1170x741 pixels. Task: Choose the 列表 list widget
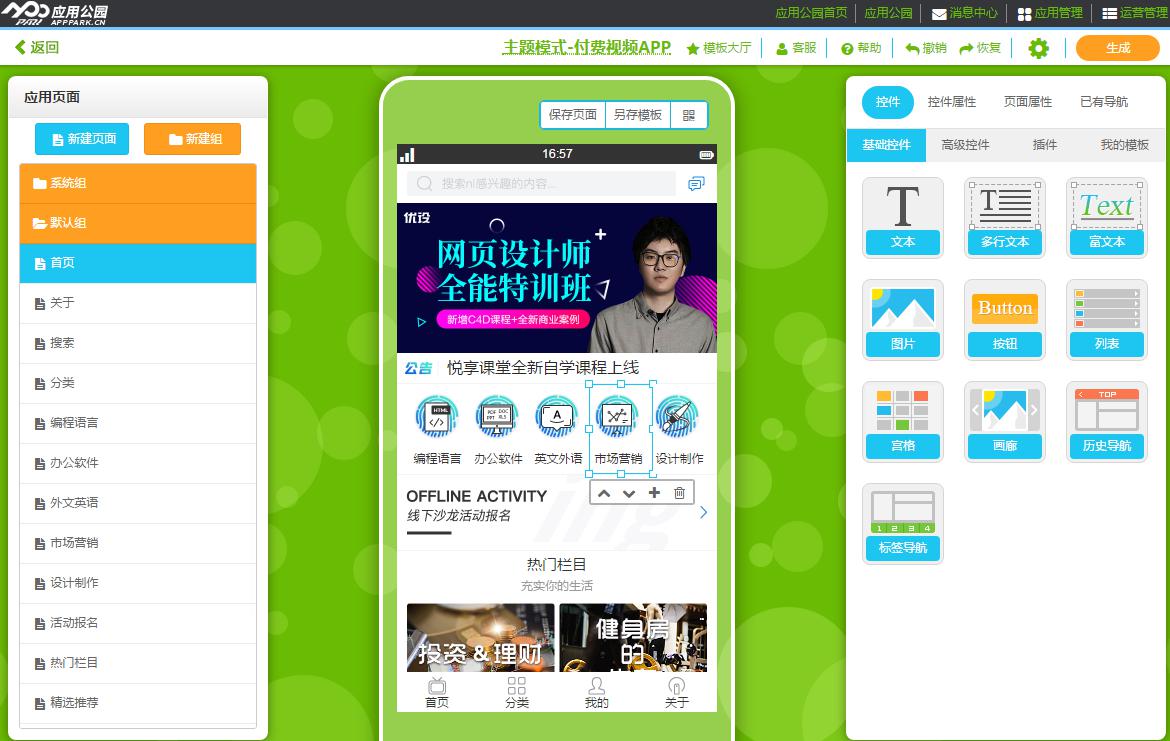pyautogui.click(x=1106, y=320)
